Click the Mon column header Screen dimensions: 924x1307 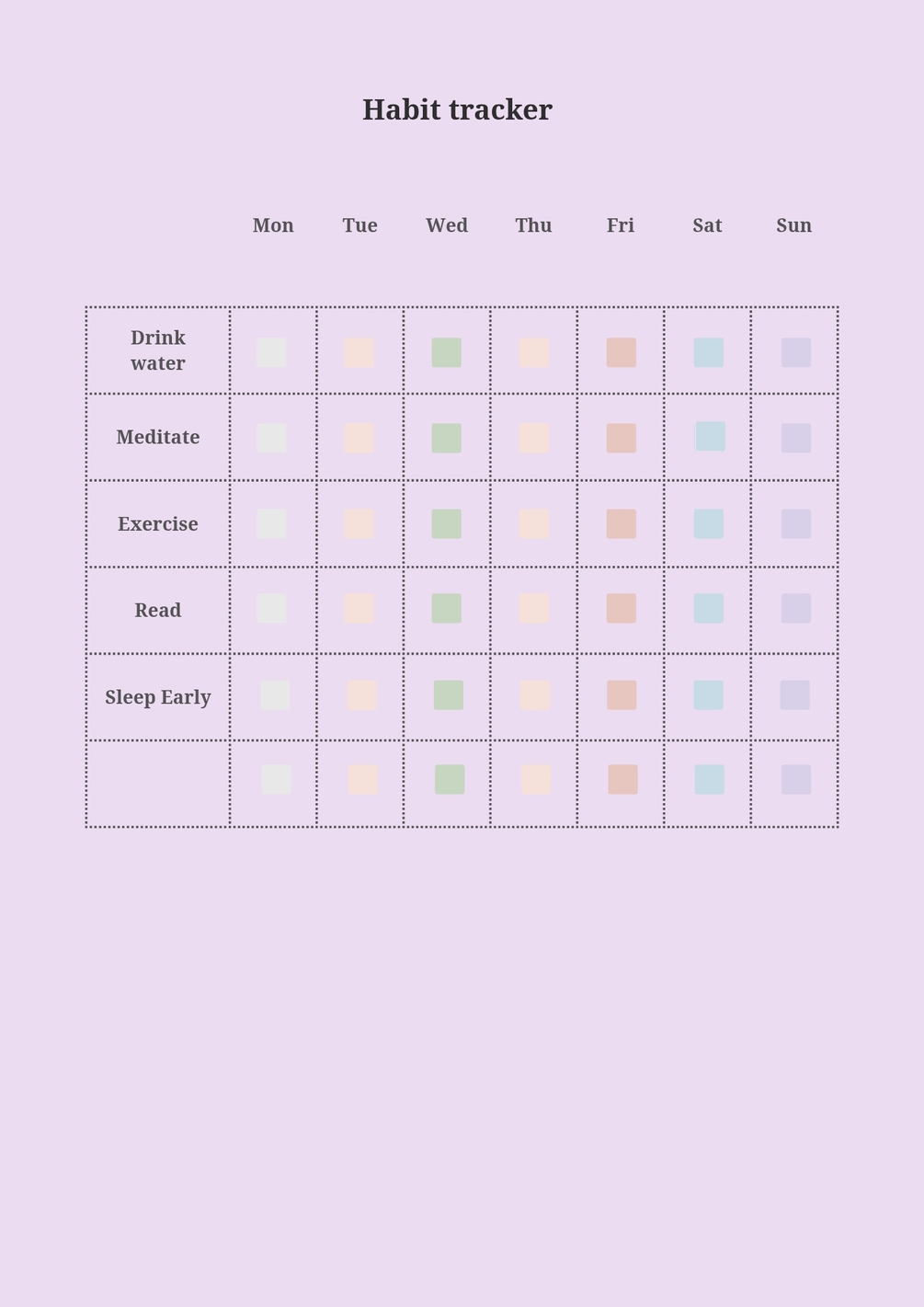(x=273, y=225)
